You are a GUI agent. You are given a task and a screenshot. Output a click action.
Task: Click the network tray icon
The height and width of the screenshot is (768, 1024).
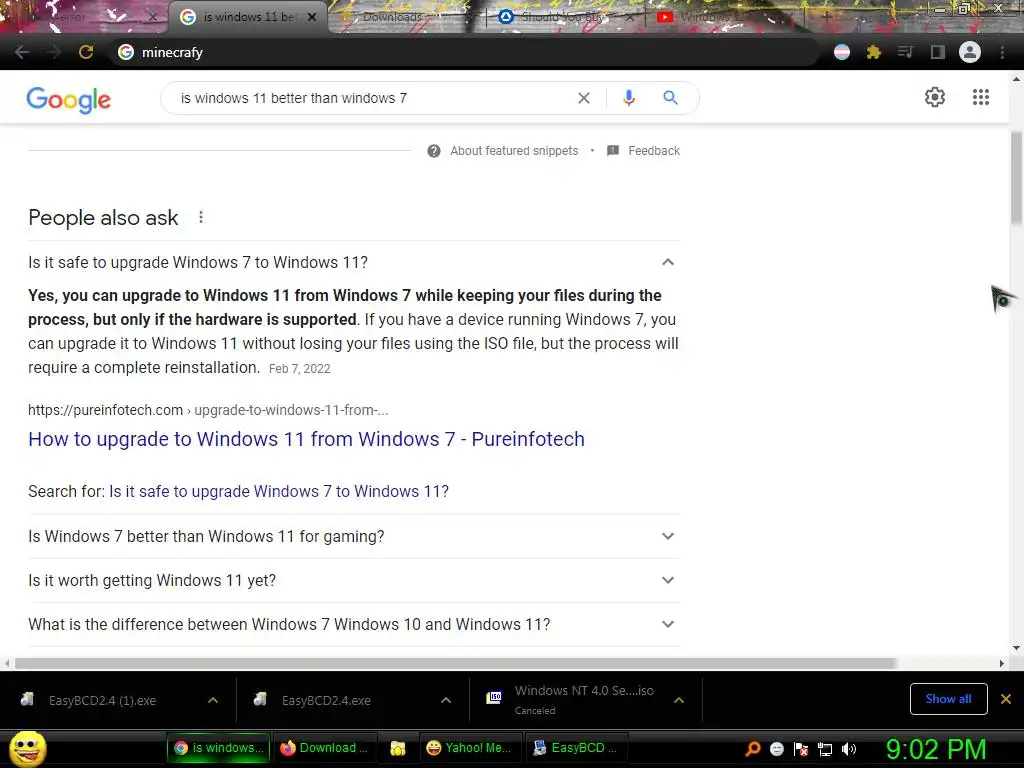825,749
